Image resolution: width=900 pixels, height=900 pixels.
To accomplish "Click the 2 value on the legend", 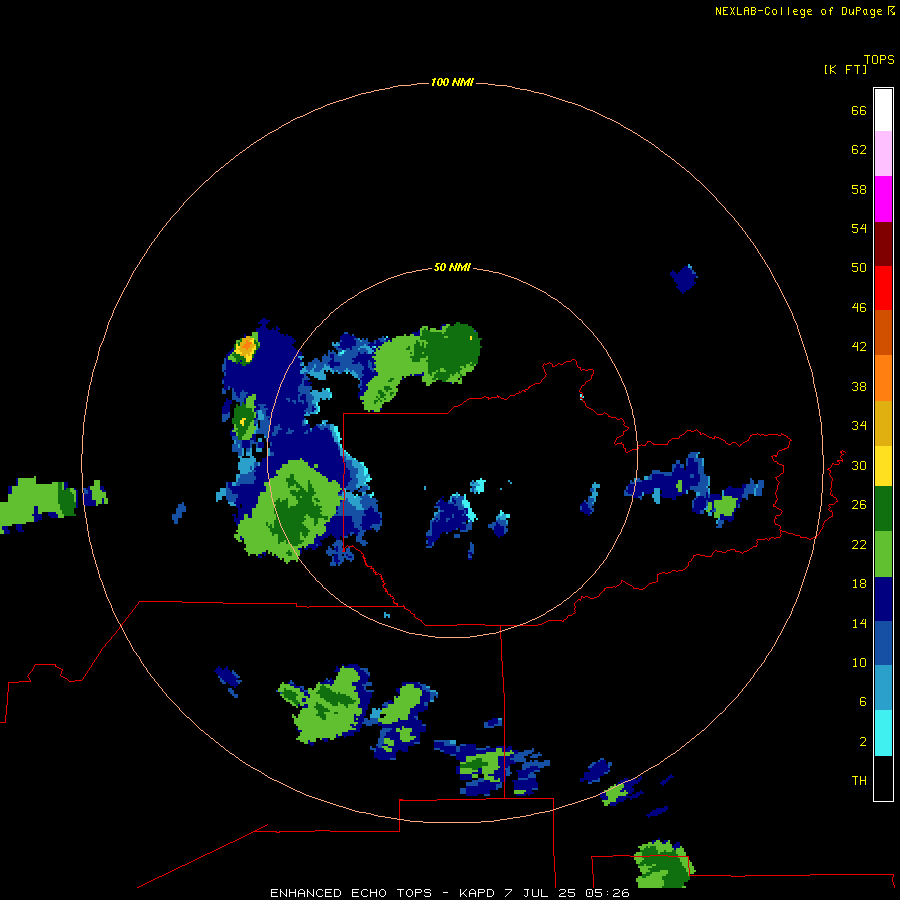I will pos(863,741).
